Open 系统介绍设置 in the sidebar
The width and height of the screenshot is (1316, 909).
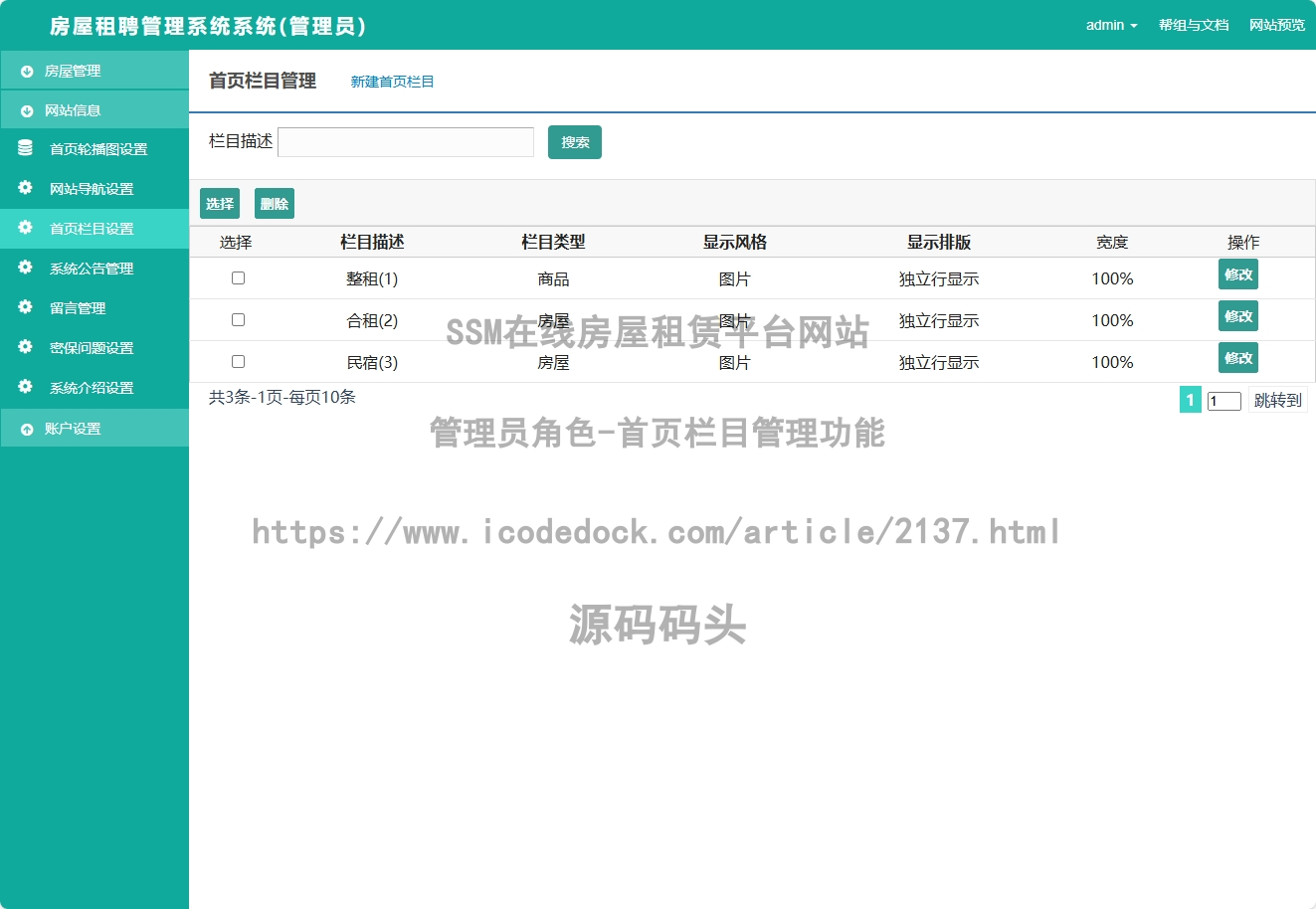(94, 388)
